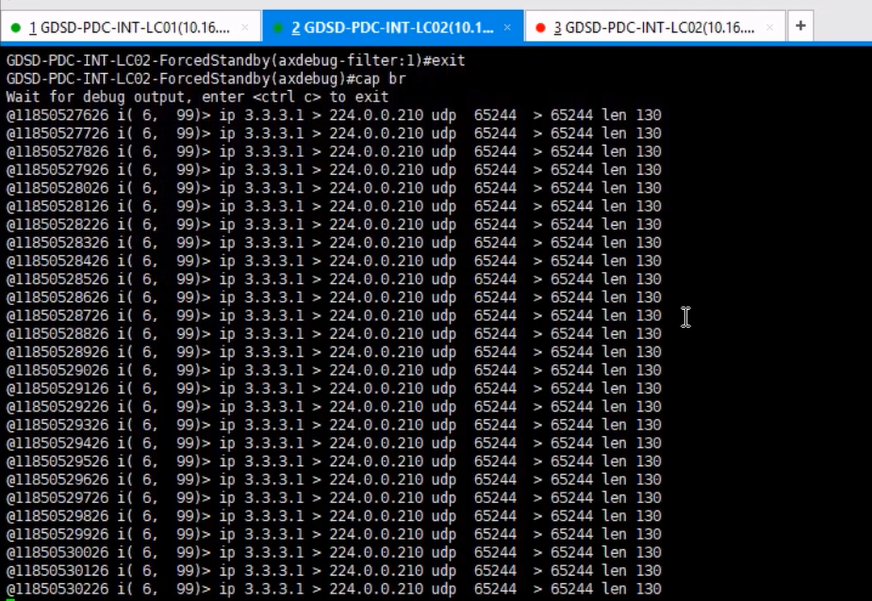
Task: Click timestamp @11850529026 line
Action: 334,371
